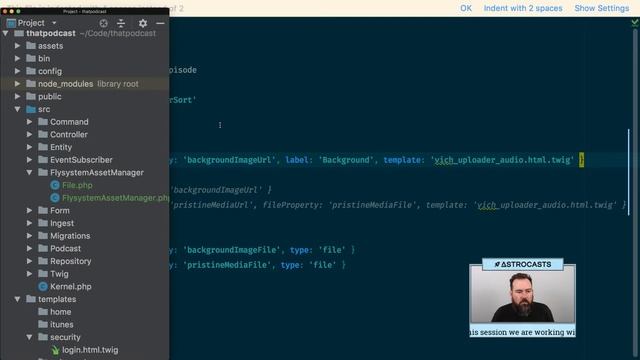Open the Project view dropdown
This screenshot has width=640, height=360.
(x=54, y=23)
